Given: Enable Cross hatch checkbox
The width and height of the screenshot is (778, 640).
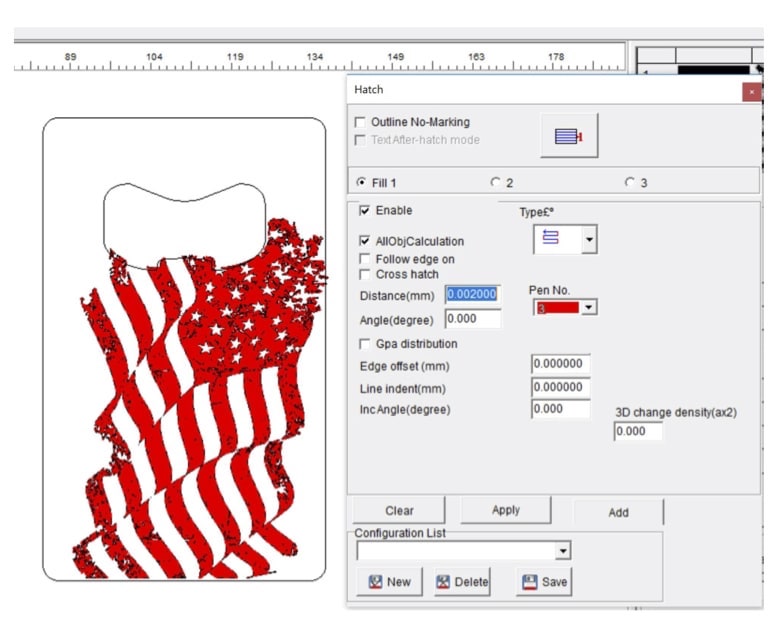Looking at the screenshot, I should [x=365, y=274].
